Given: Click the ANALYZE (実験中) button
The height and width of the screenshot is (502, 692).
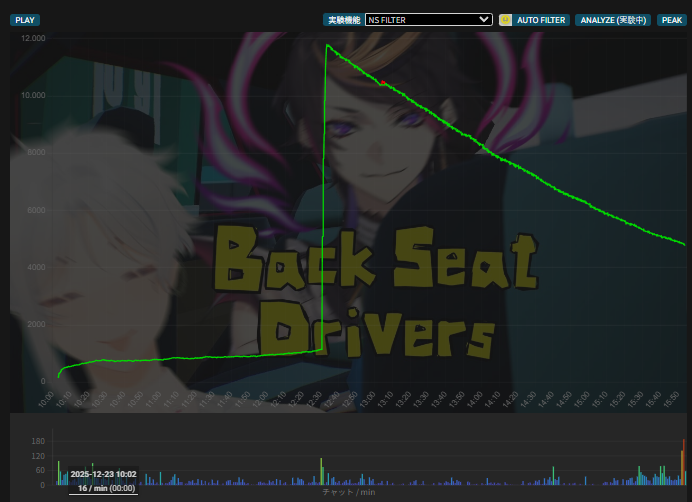Looking at the screenshot, I should (613, 20).
